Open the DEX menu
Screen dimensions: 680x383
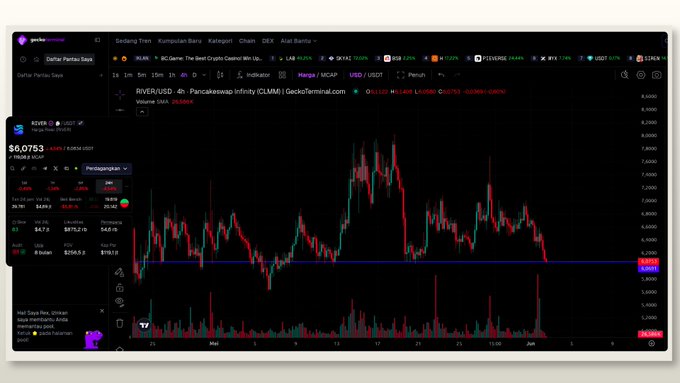pyautogui.click(x=268, y=41)
